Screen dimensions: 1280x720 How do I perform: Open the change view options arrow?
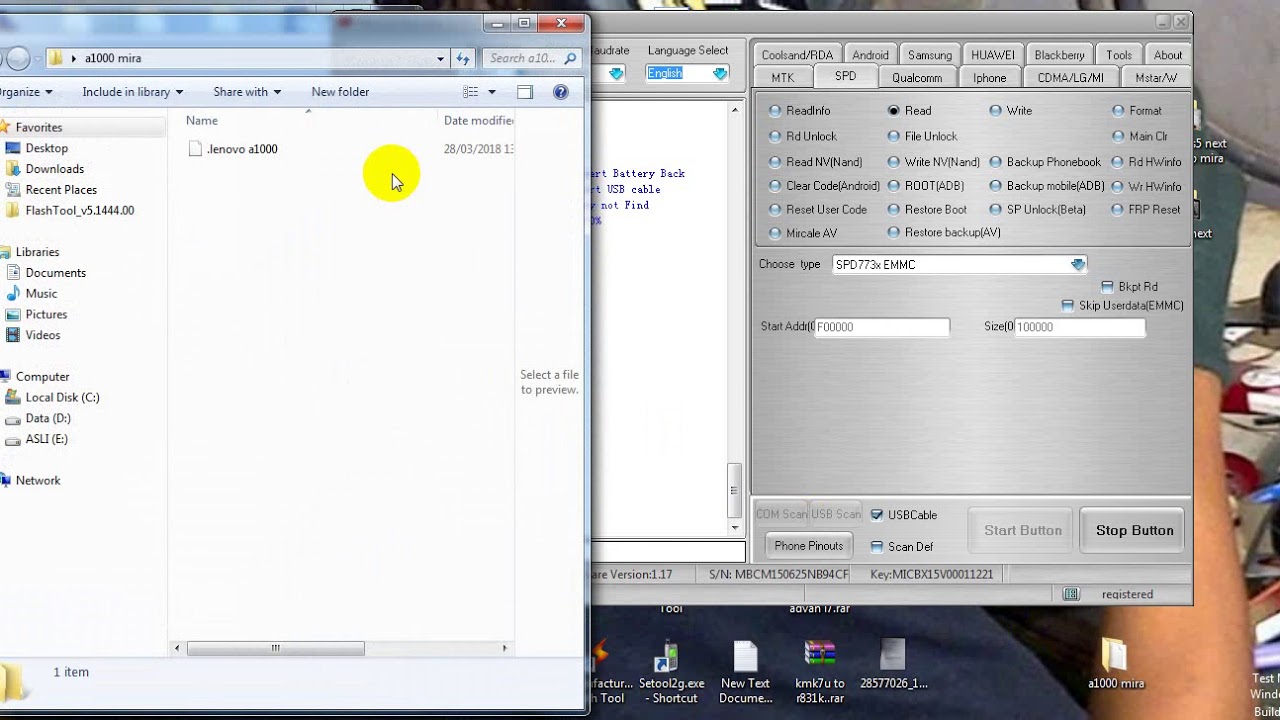[x=491, y=92]
